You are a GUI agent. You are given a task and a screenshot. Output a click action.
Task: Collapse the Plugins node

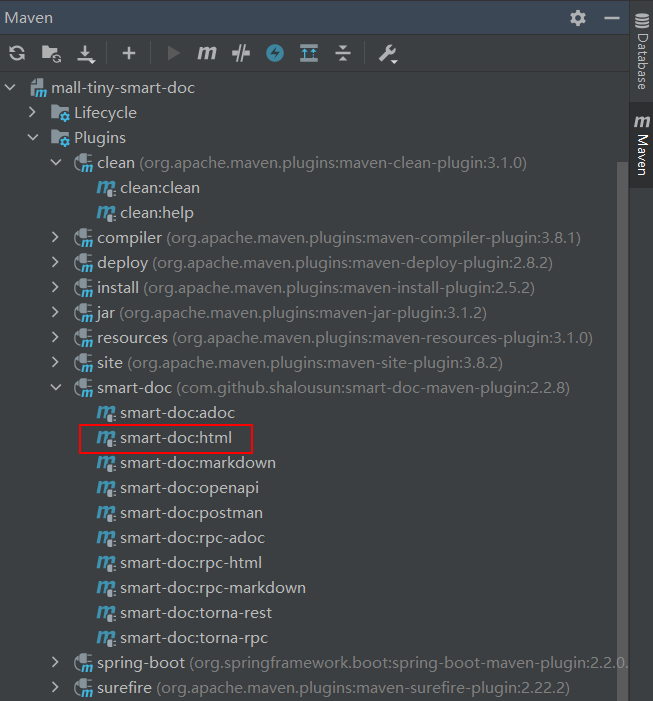33,137
